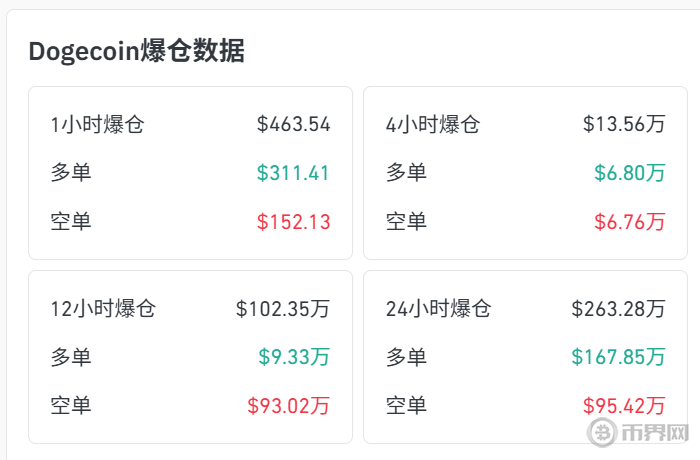Click the green $9.33万 long value
Viewport: 700px width, 460px height.
(294, 357)
